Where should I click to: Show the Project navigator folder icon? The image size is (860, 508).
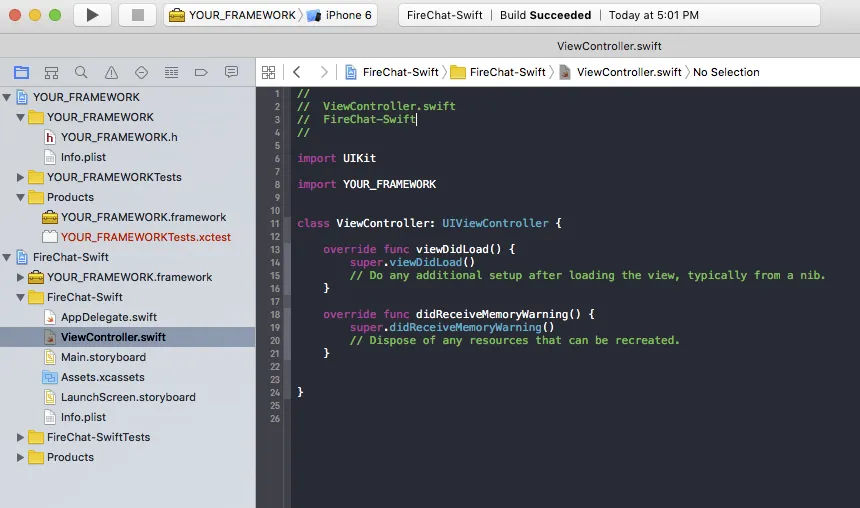click(21, 72)
